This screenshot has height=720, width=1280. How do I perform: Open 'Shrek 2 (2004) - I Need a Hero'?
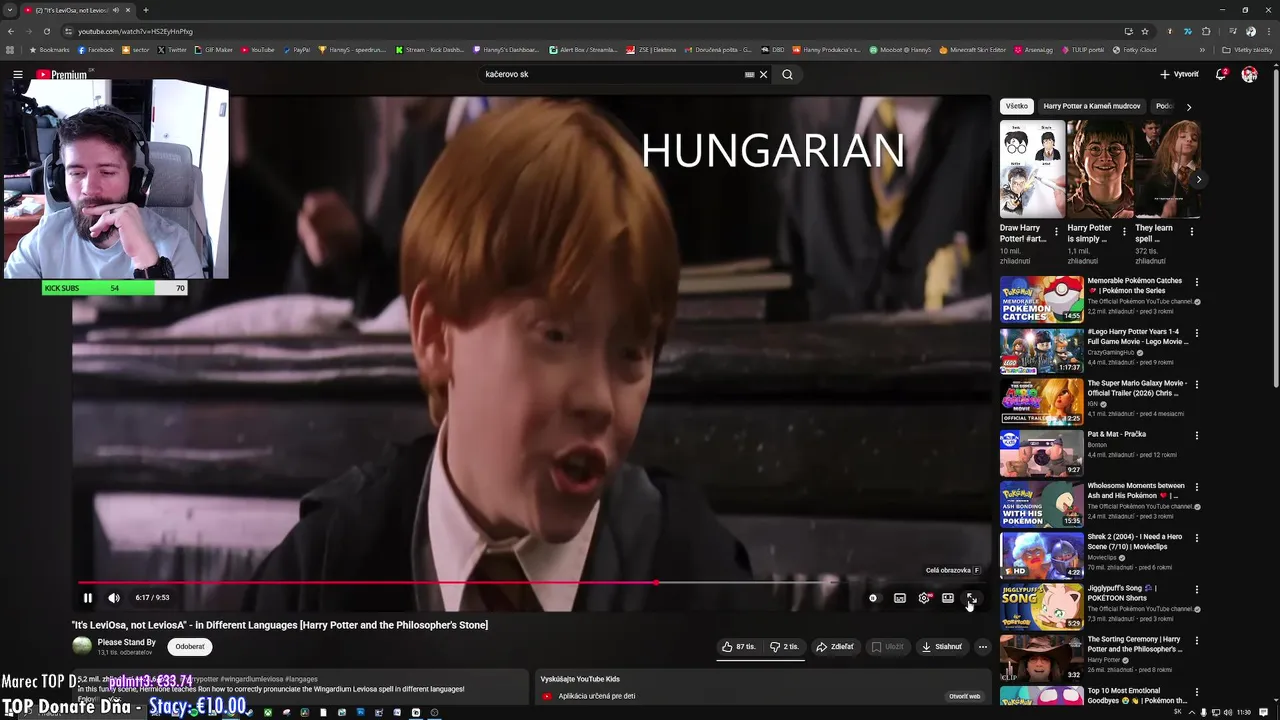pos(1135,542)
